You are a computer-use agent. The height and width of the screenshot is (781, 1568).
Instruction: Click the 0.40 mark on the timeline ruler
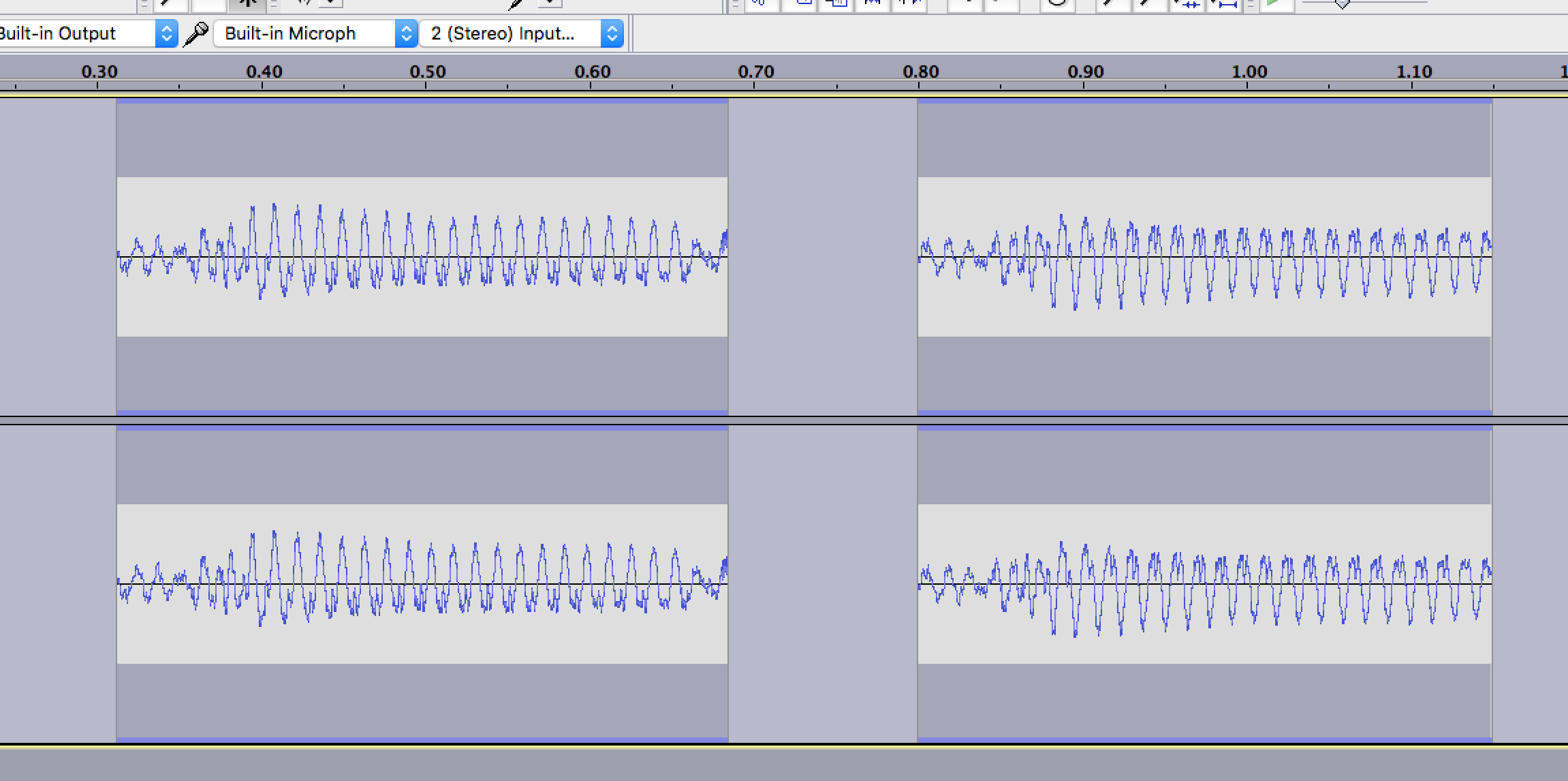tap(264, 72)
